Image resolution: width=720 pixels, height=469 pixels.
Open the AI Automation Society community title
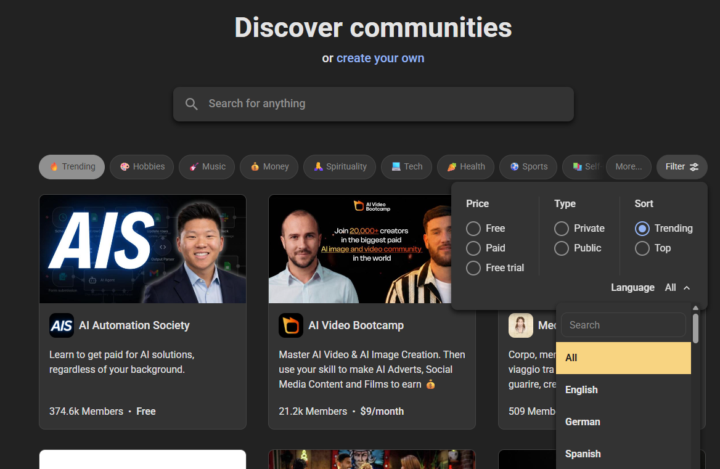(x=134, y=325)
